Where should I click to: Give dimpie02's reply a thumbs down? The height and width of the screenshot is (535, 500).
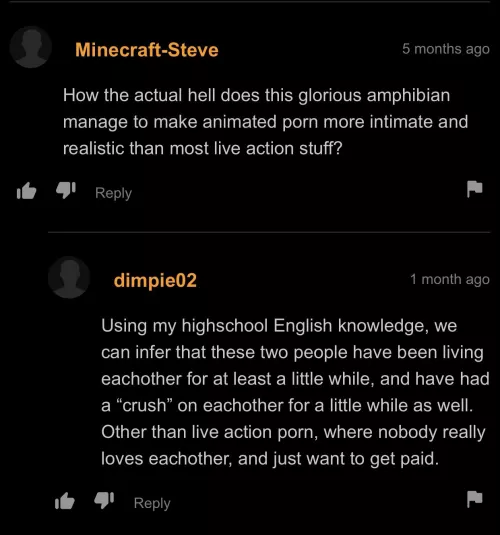(x=104, y=500)
